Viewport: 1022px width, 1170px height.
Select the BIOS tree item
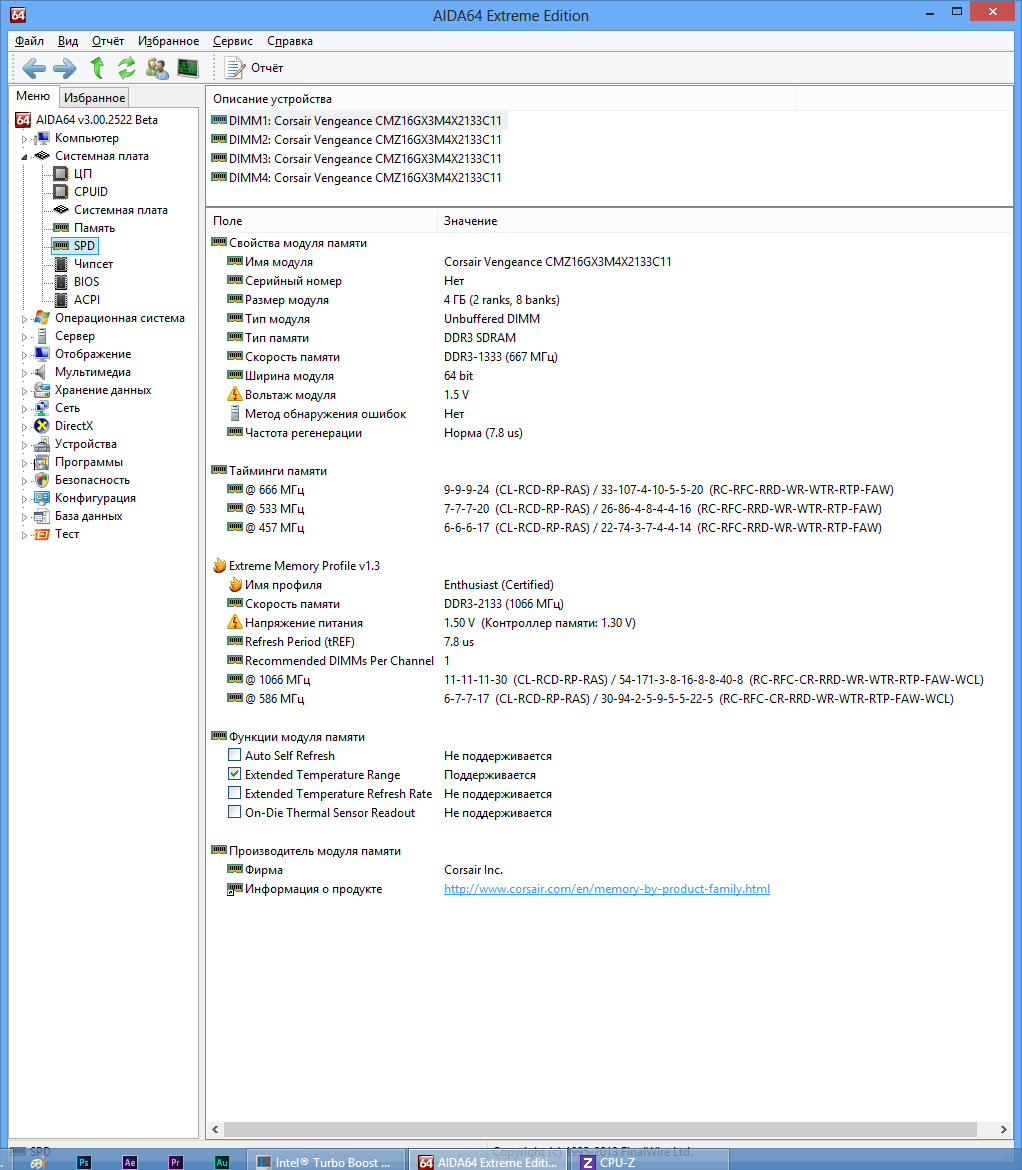tap(87, 281)
